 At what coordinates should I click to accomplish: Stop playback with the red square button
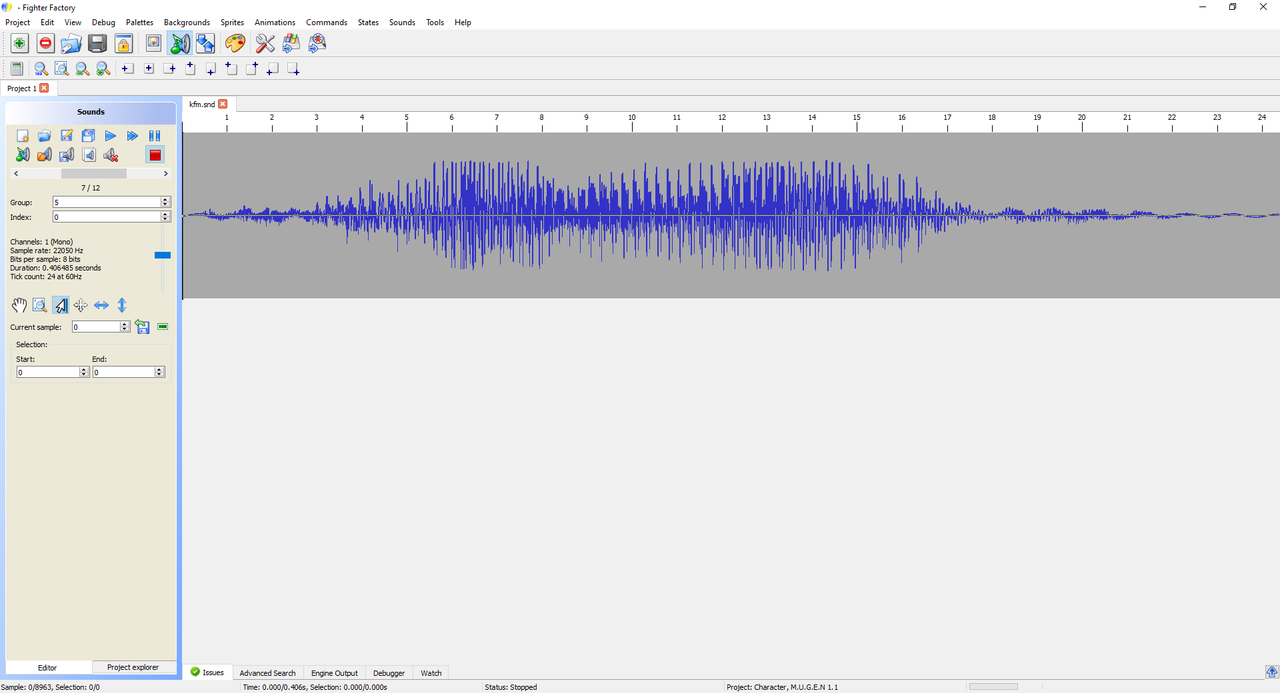click(x=155, y=155)
